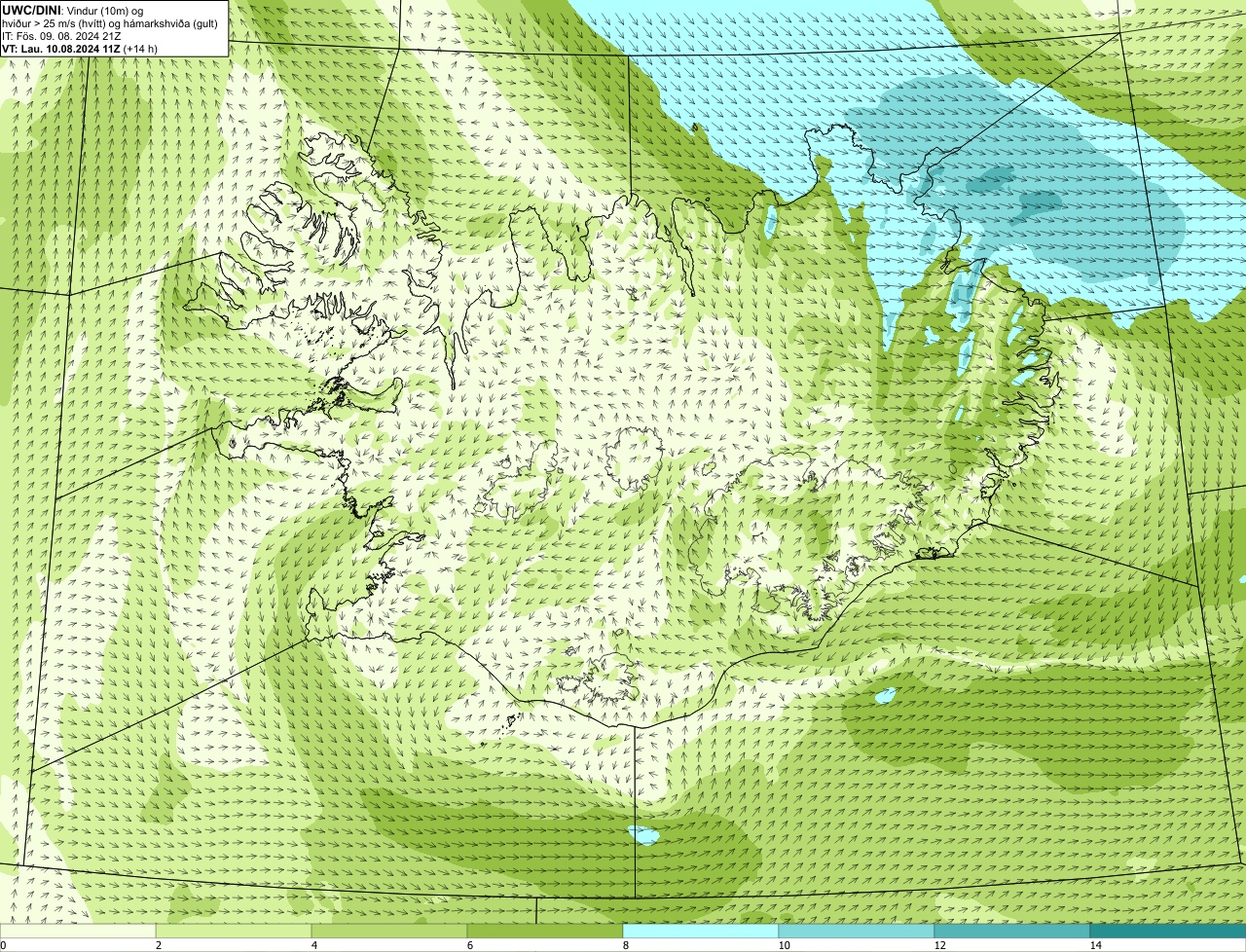Click the legend scale label "12"
This screenshot has width=1246, height=952.
[x=939, y=945]
